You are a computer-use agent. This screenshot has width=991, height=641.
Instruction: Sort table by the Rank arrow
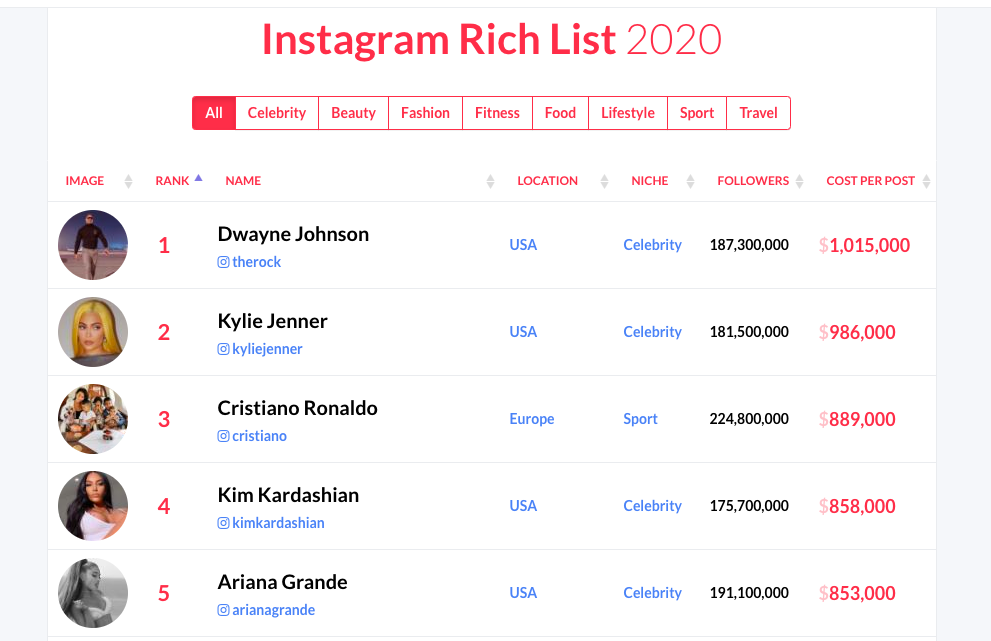coord(198,178)
